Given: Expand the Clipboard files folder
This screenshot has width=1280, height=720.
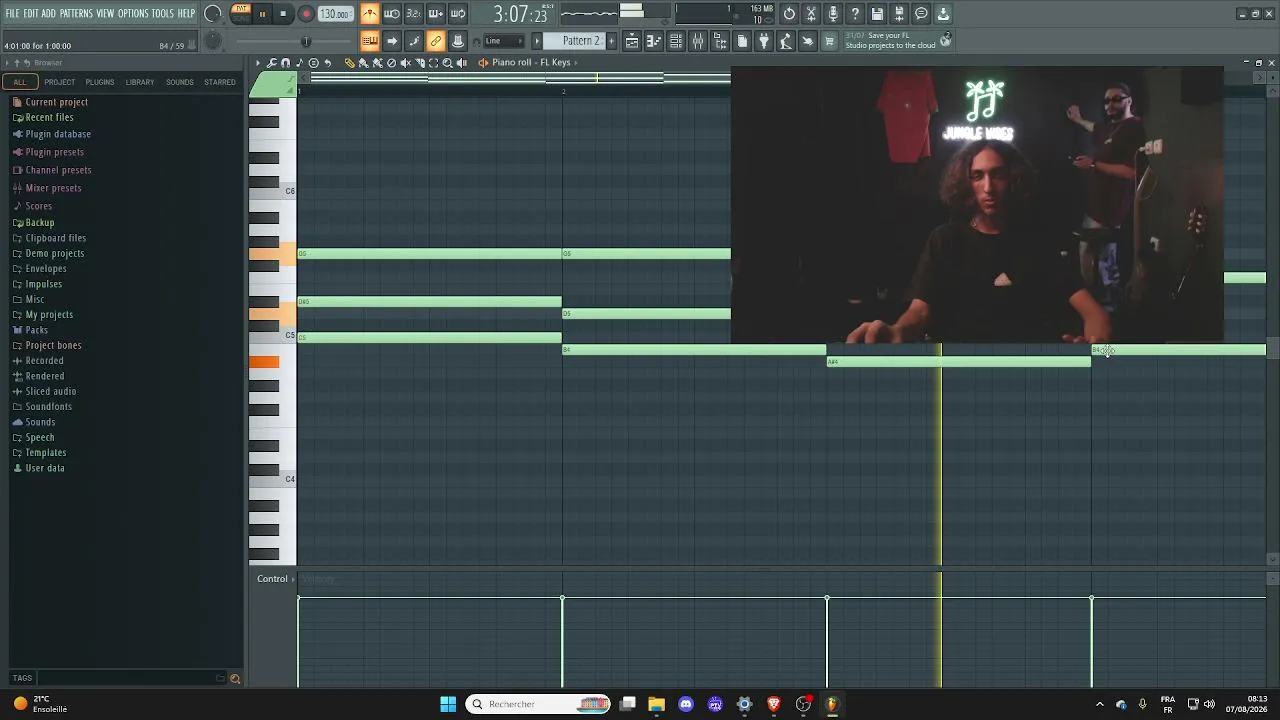Looking at the screenshot, I should point(56,238).
